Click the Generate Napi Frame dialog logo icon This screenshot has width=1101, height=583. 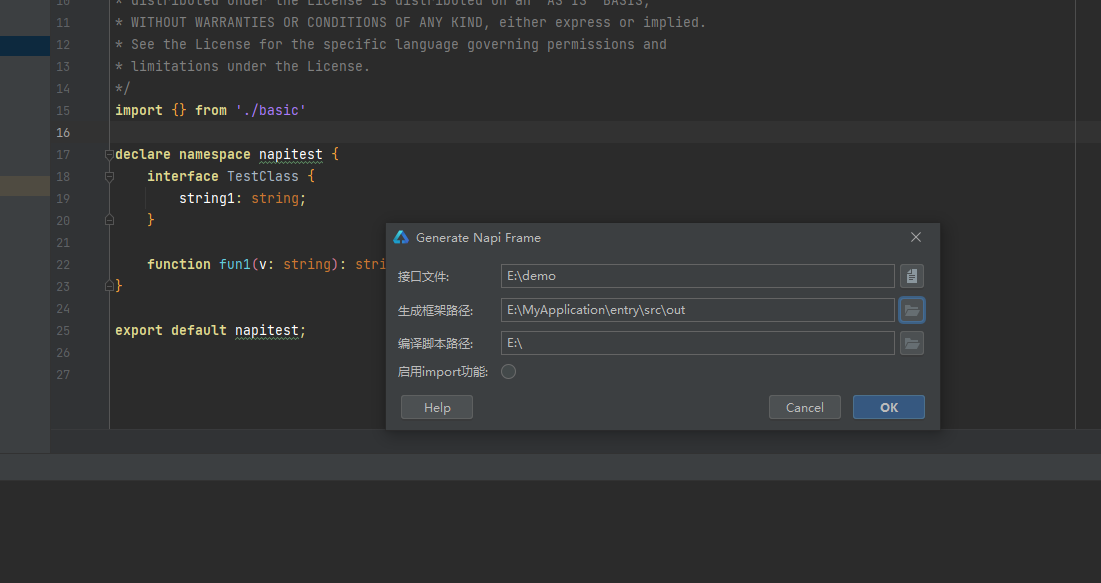point(401,237)
